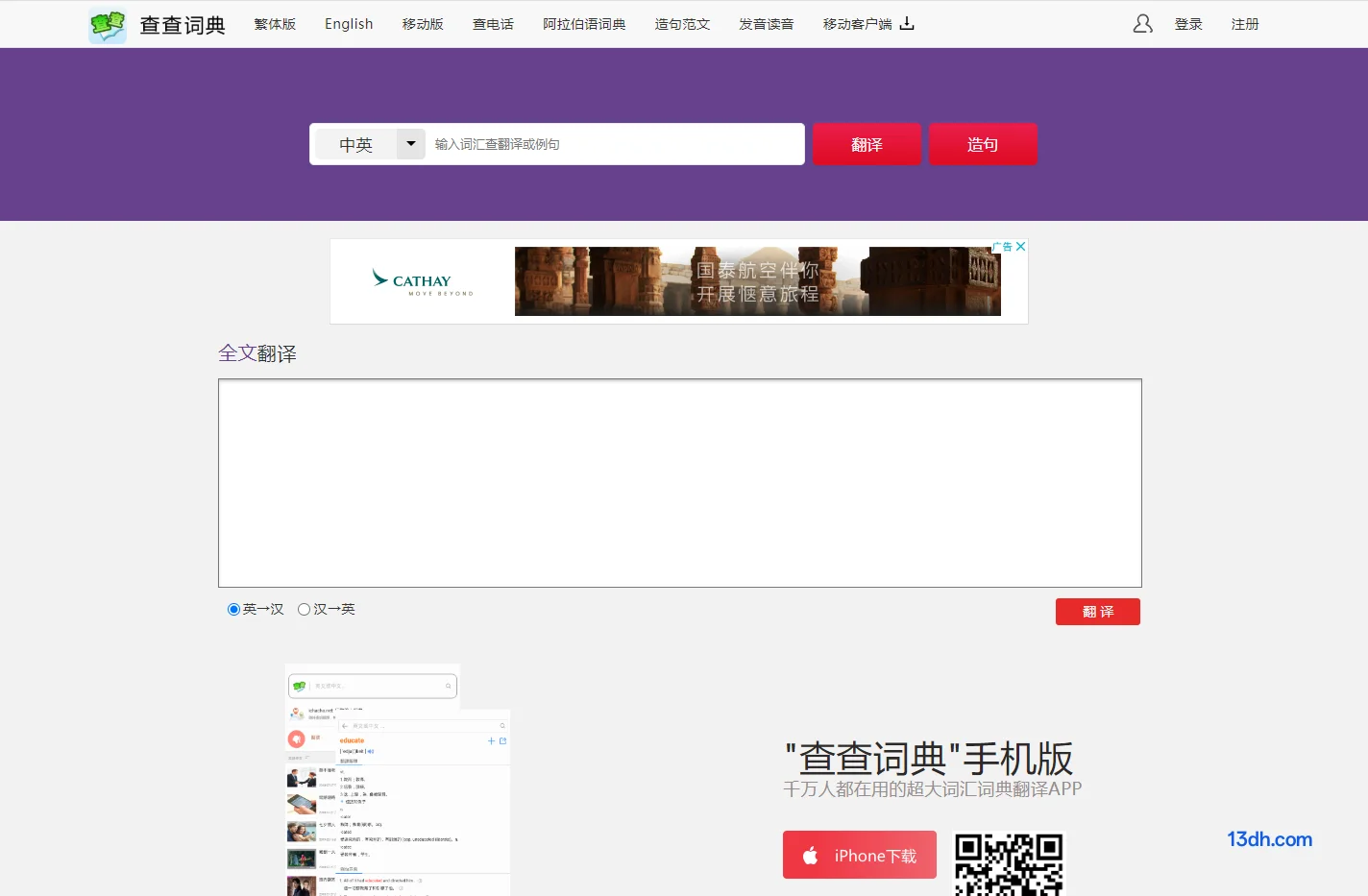Click the word search input field

(x=615, y=144)
